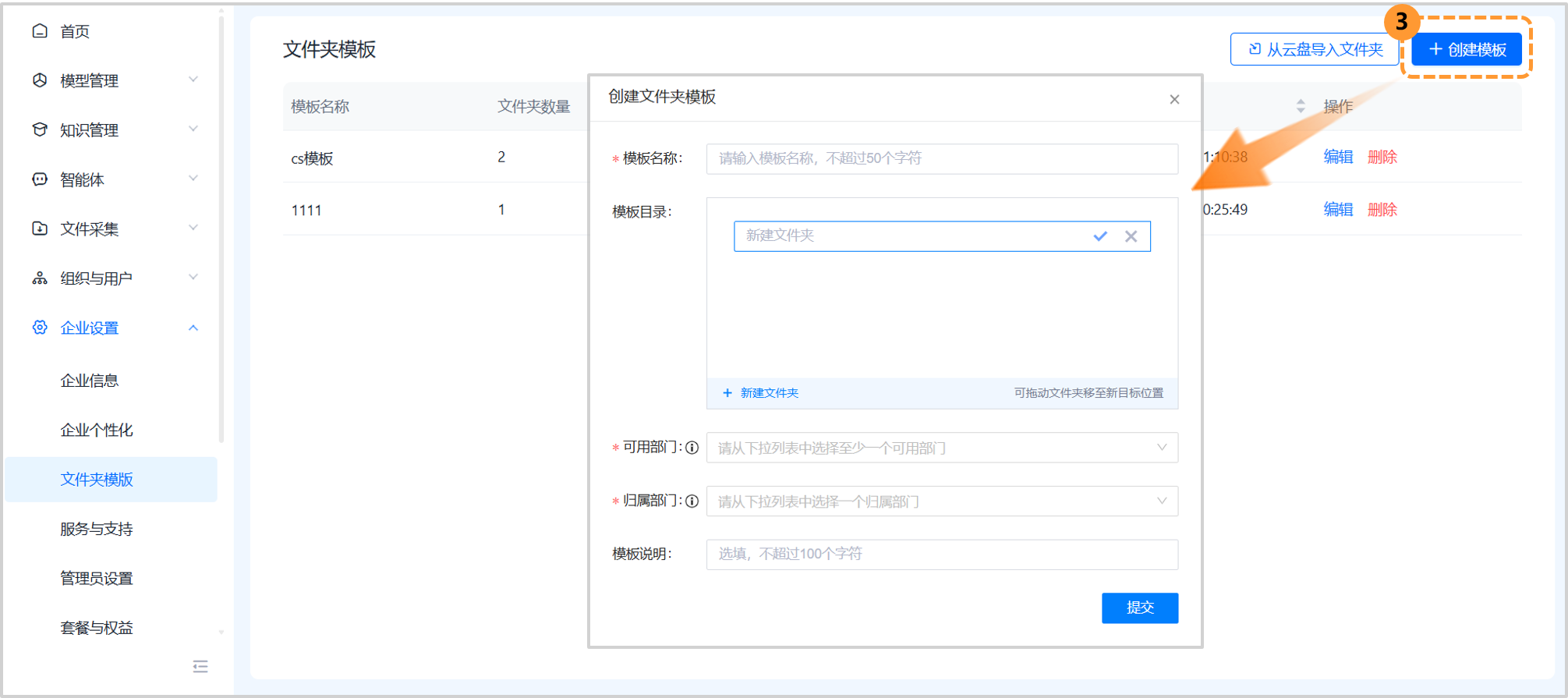Click 新建文件夹 link in template directory

tap(761, 393)
